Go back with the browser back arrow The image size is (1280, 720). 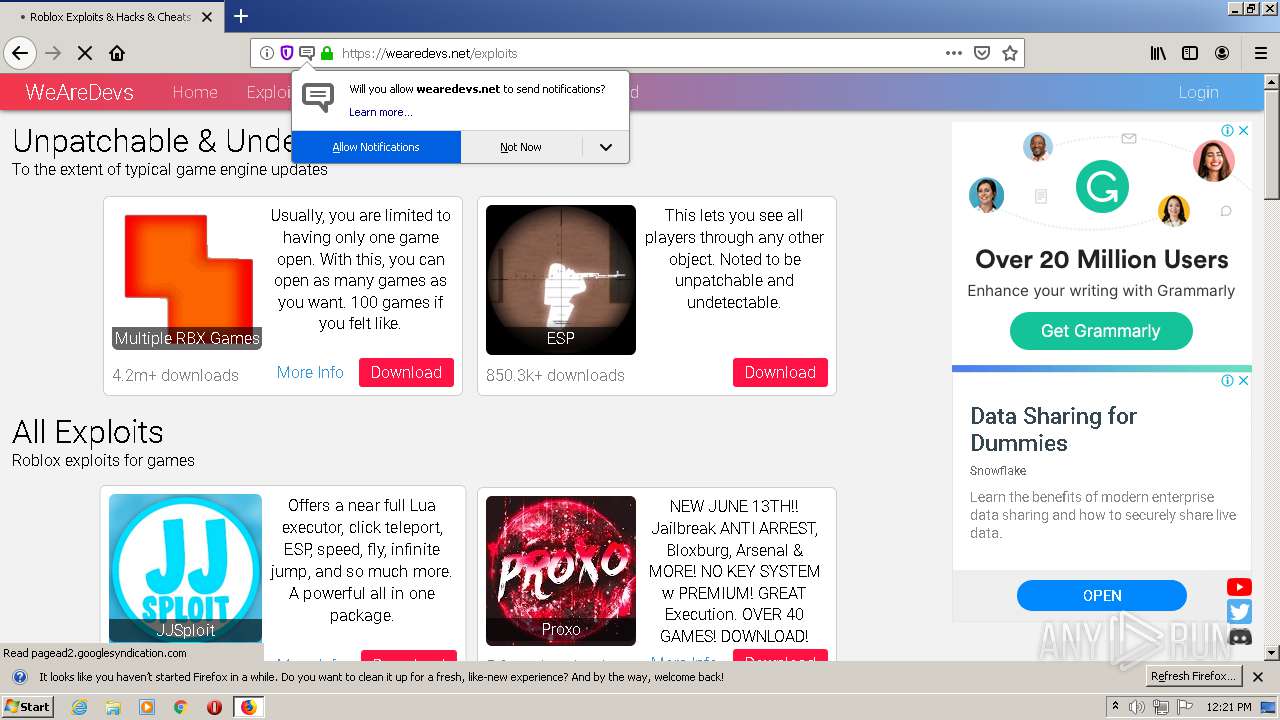tap(20, 53)
